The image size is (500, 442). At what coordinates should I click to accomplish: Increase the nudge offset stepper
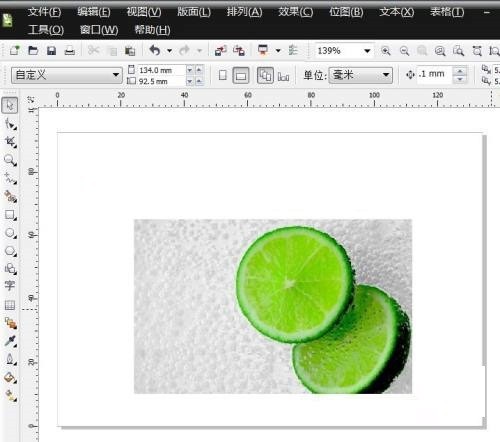[460, 71]
